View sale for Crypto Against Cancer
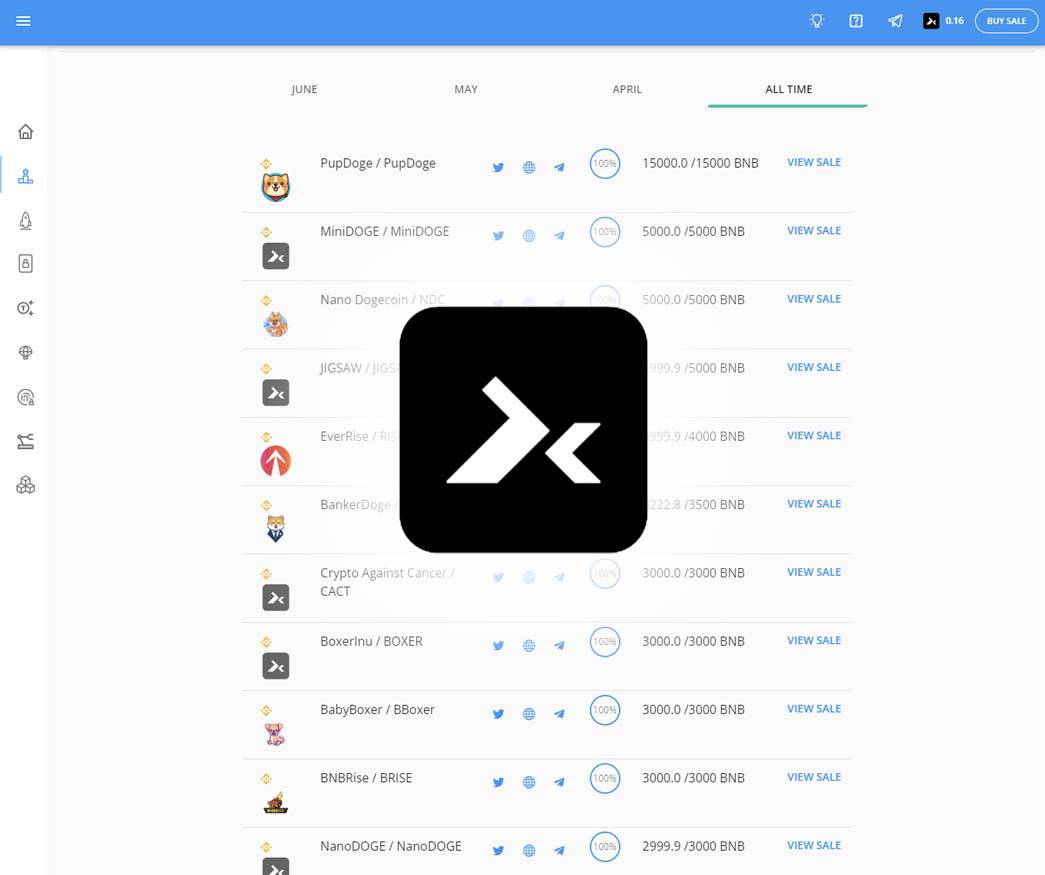Screen dimensions: 1045x875 click(x=814, y=572)
